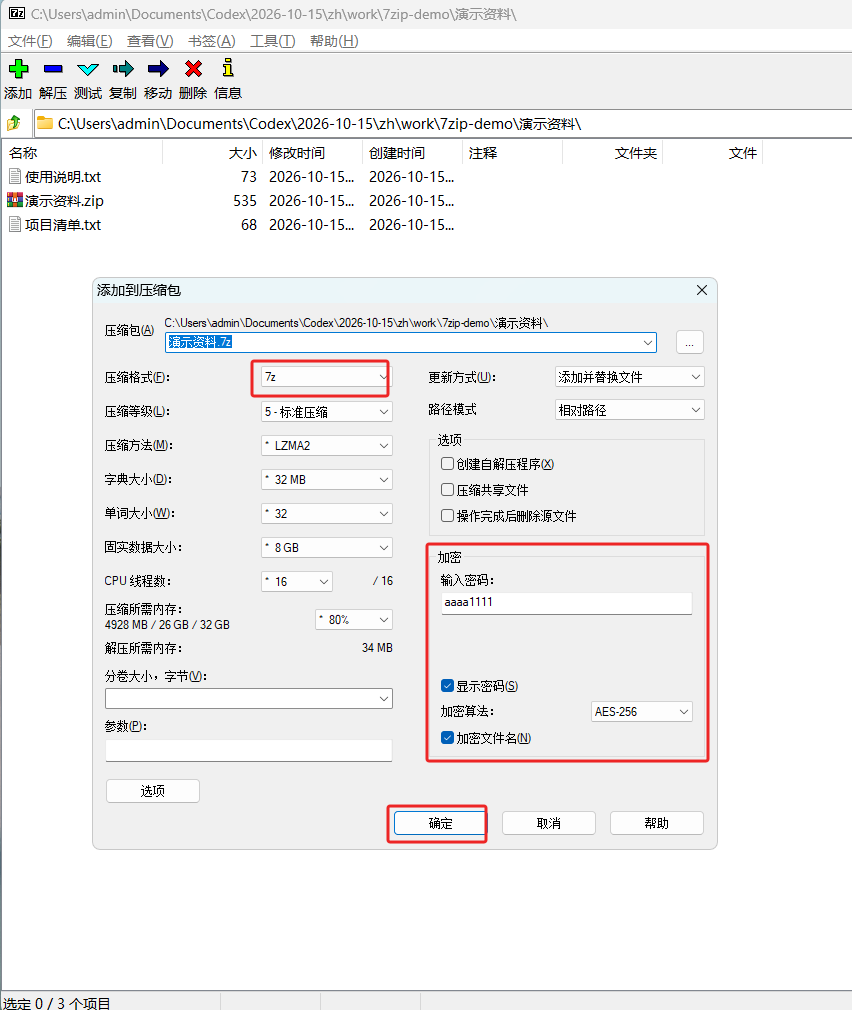This screenshot has height=1010, width=852.
Task: Open the 书签(A) menu
Action: (211, 41)
